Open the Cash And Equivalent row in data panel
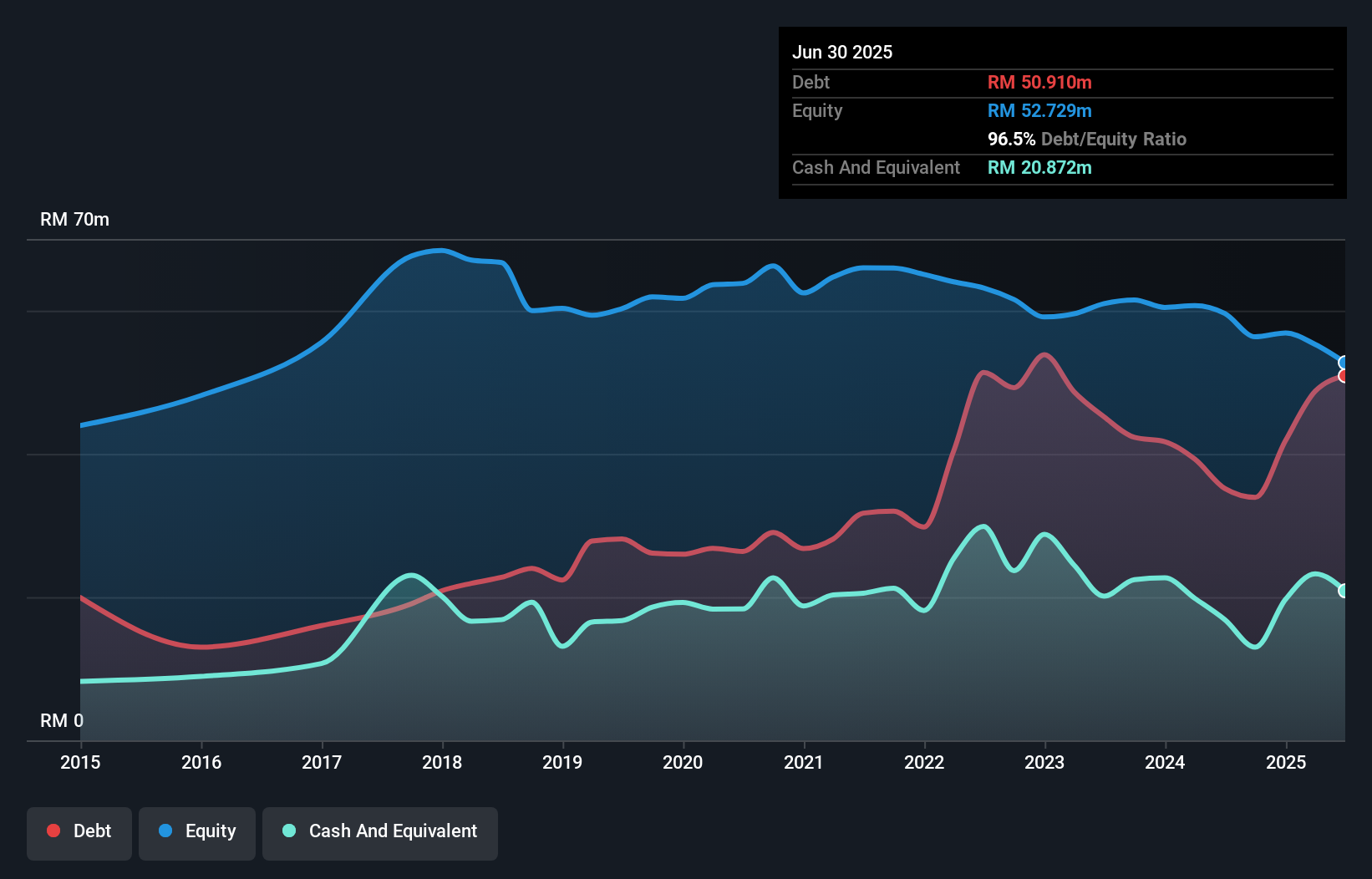 pos(876,167)
